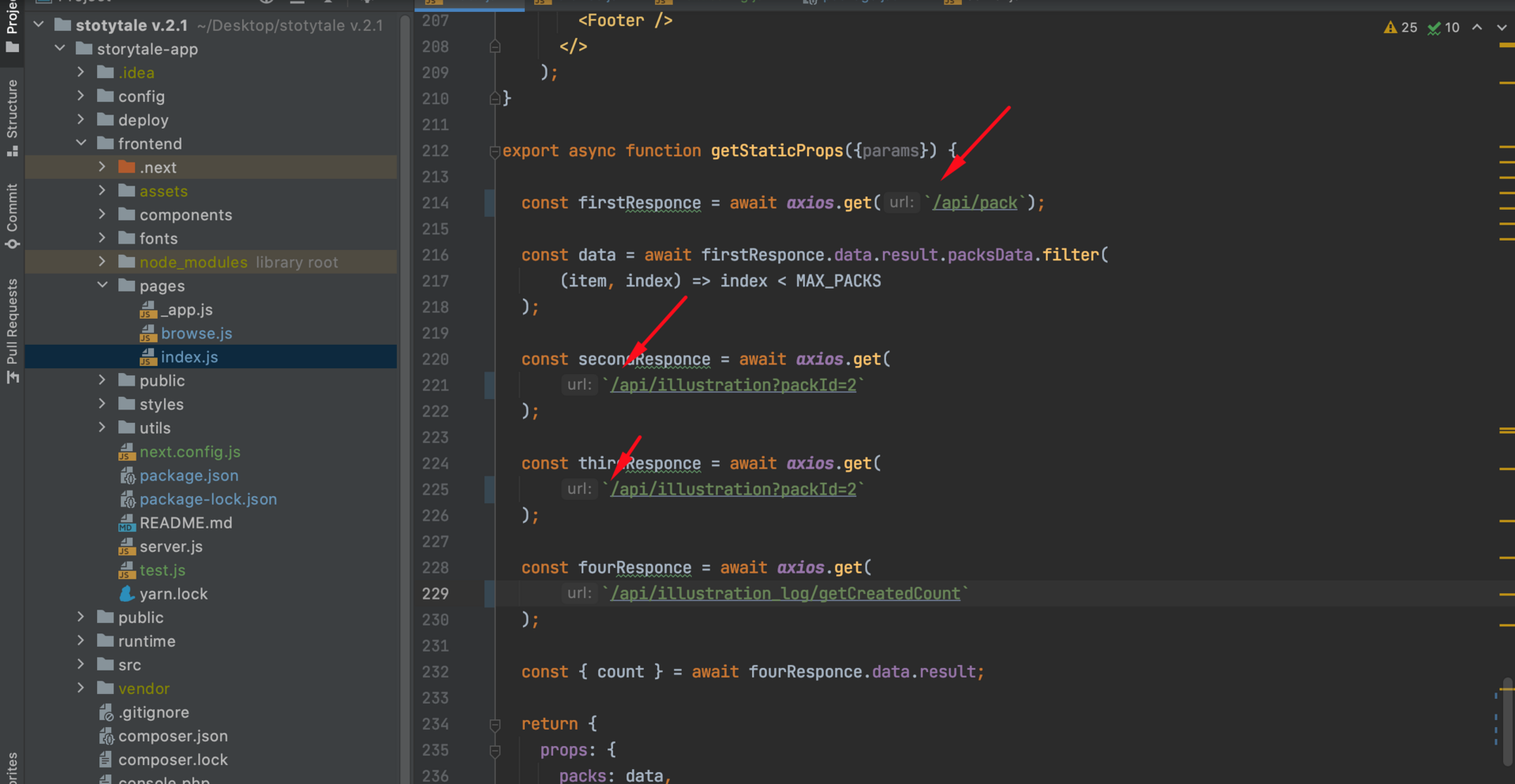Screen dimensions: 1515x784
Task: Fold the return block at line 234
Action: (495, 724)
